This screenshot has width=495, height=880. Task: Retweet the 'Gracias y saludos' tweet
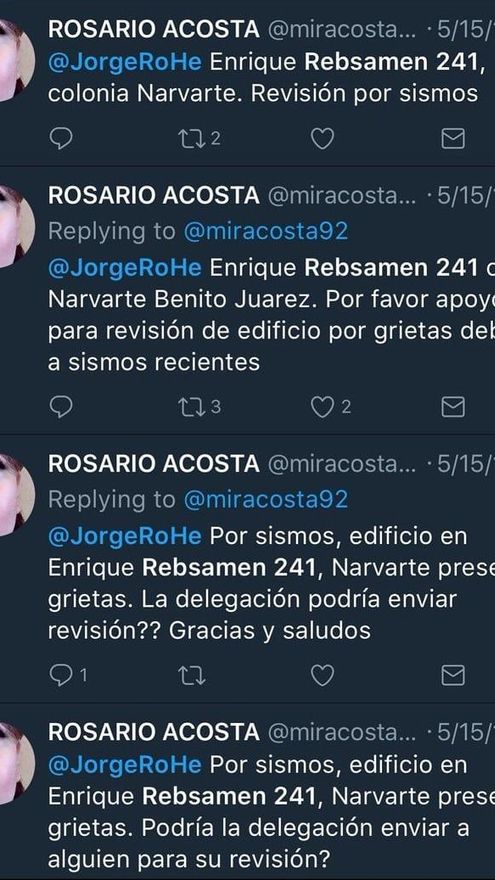191,676
